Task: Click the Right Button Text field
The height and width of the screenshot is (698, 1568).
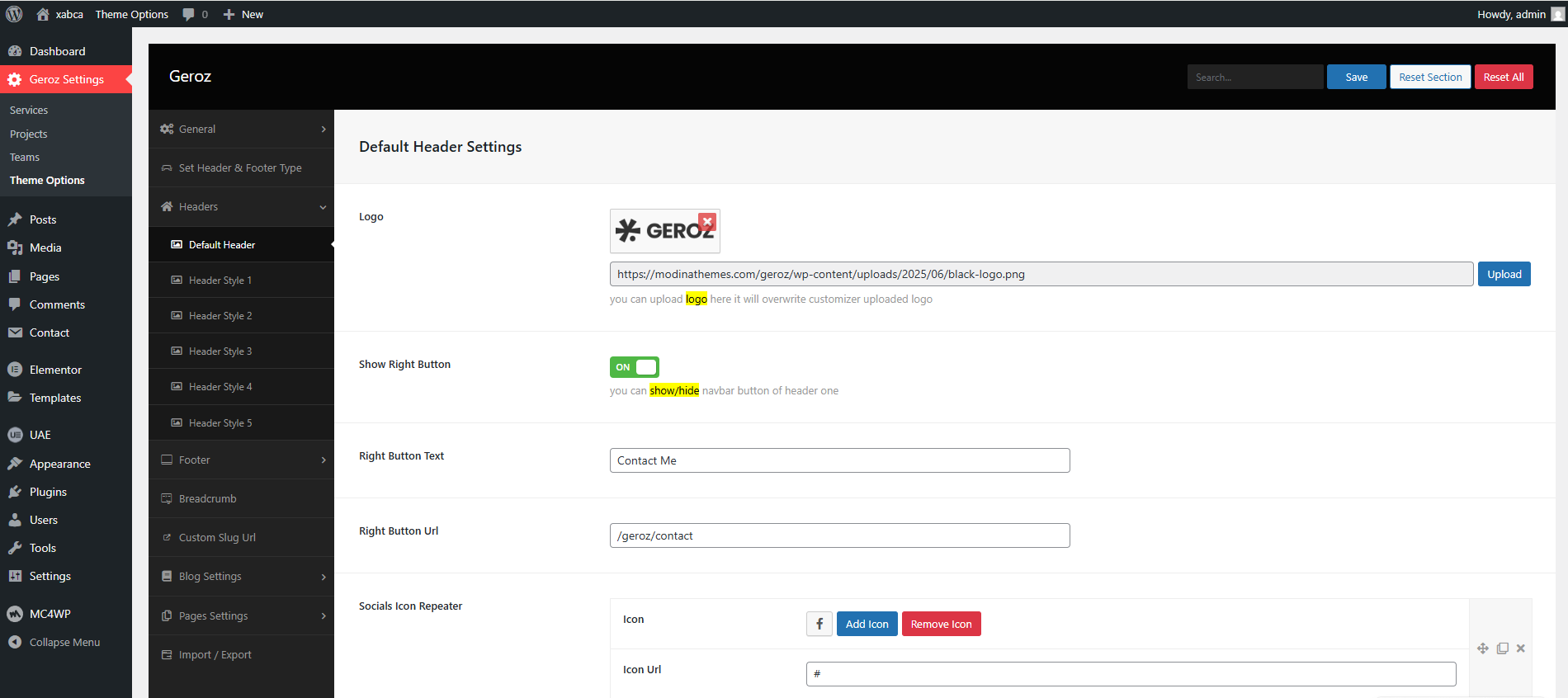Action: [839, 460]
